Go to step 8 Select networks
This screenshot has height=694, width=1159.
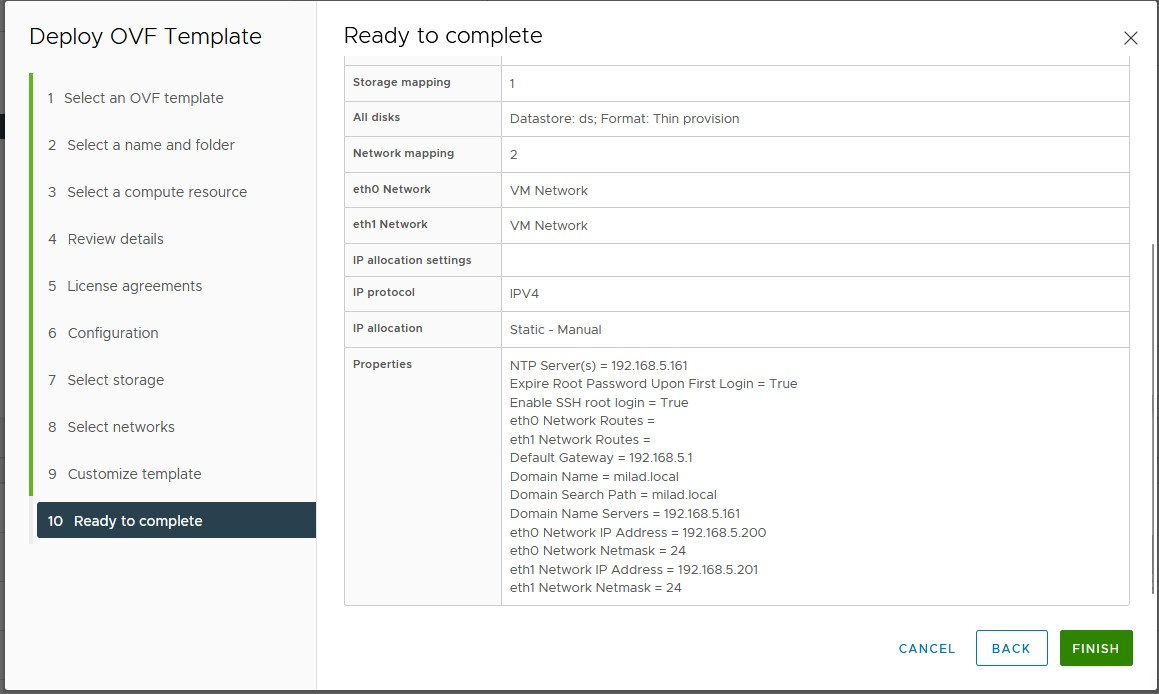(112, 427)
